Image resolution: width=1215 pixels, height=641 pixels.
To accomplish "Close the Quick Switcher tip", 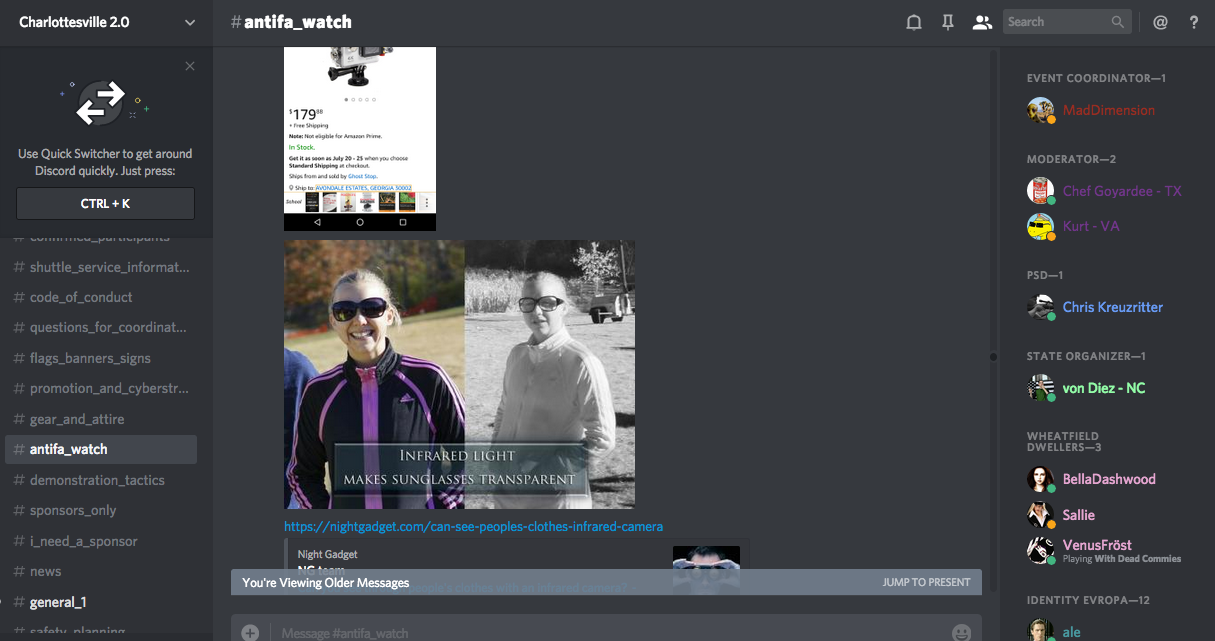I will pos(190,66).
